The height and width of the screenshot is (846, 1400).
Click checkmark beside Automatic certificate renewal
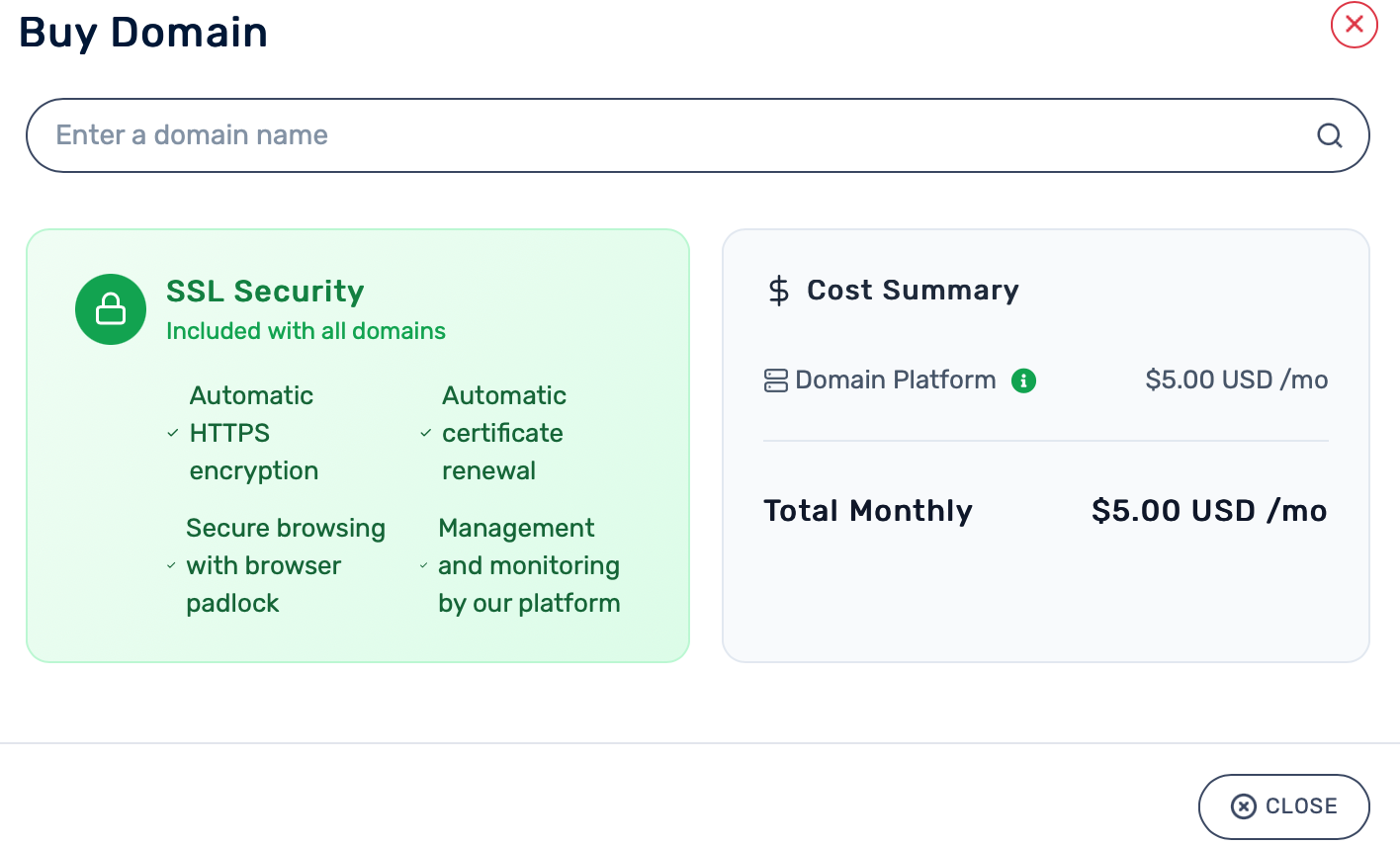426,433
